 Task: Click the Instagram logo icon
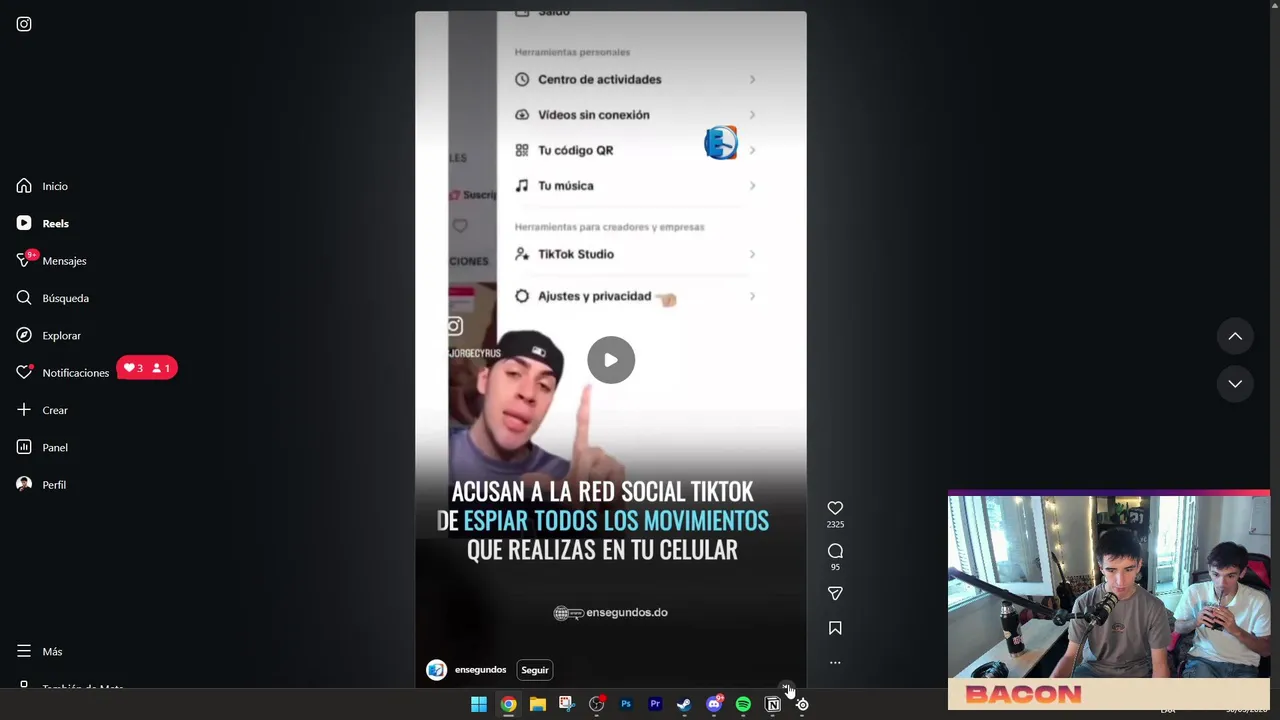click(x=24, y=24)
